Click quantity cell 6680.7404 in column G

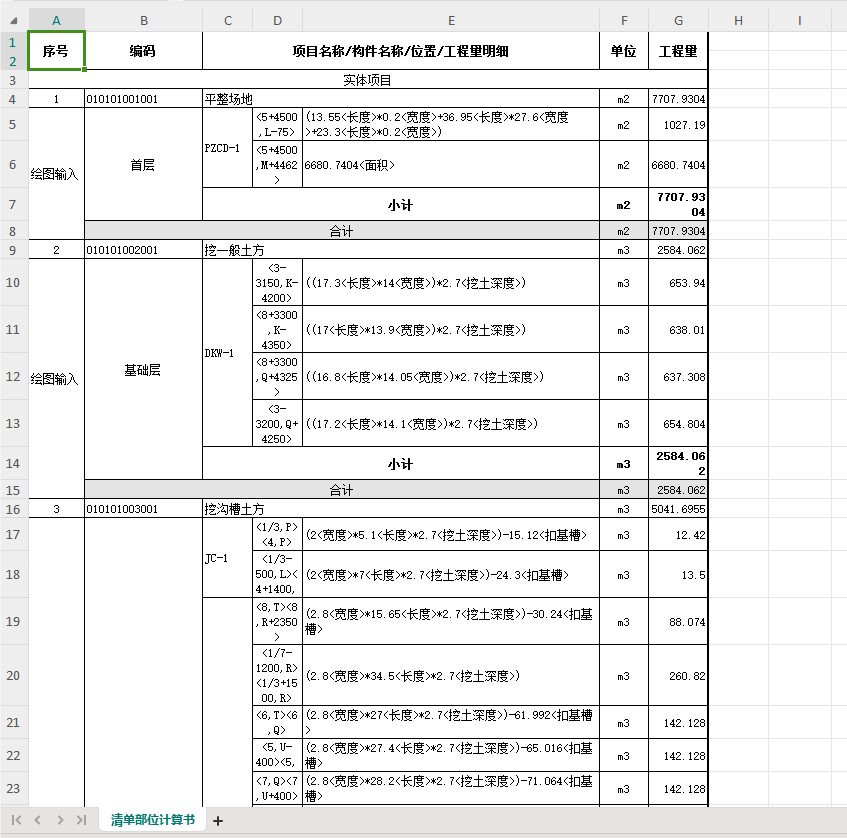678,165
